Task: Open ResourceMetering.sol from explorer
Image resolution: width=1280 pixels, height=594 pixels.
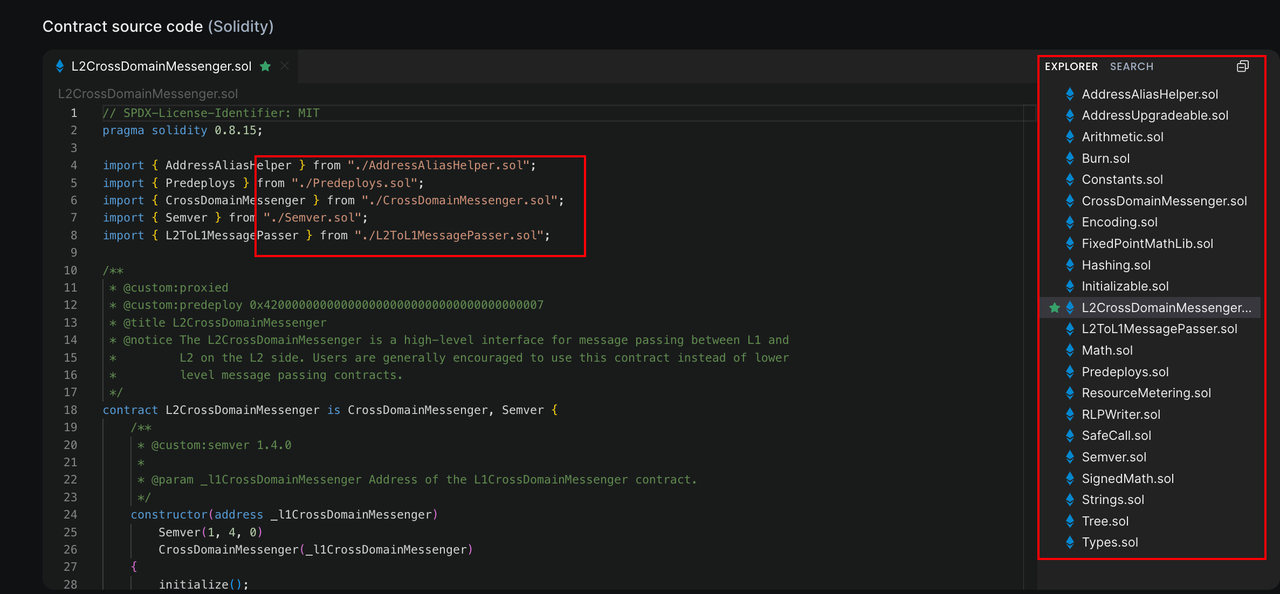Action: pyautogui.click(x=1146, y=393)
